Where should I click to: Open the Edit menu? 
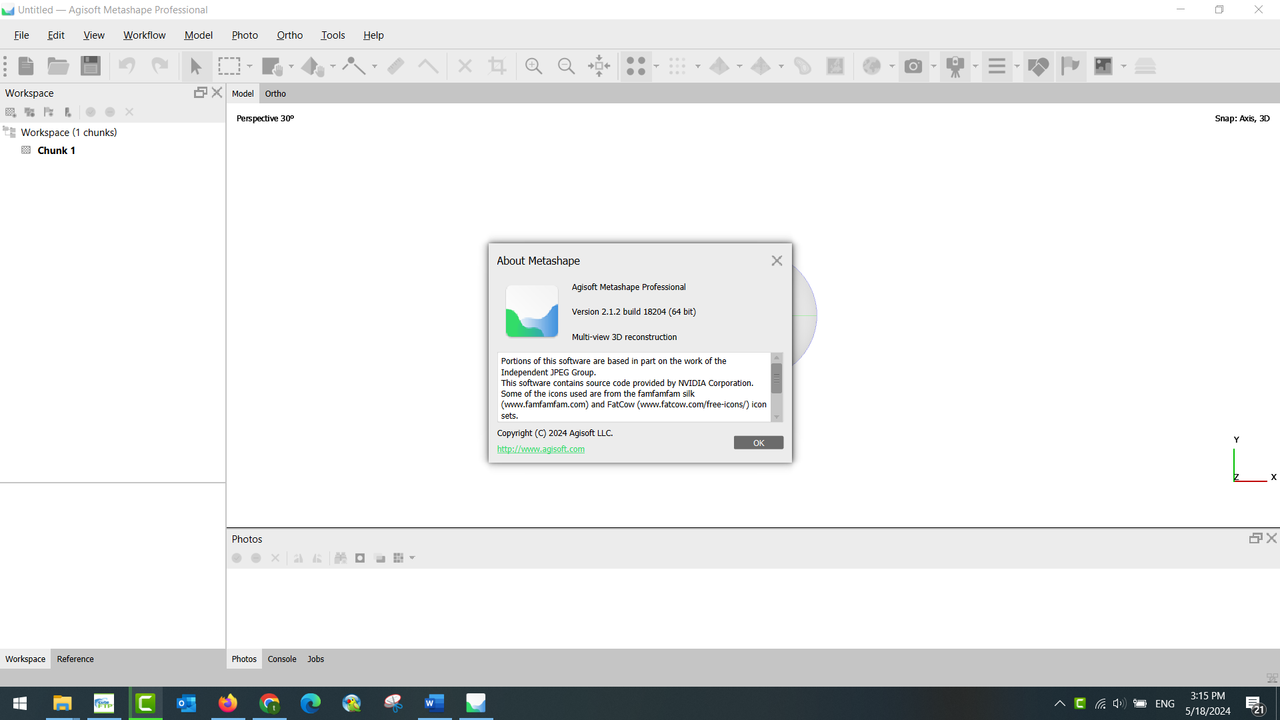[x=56, y=35]
